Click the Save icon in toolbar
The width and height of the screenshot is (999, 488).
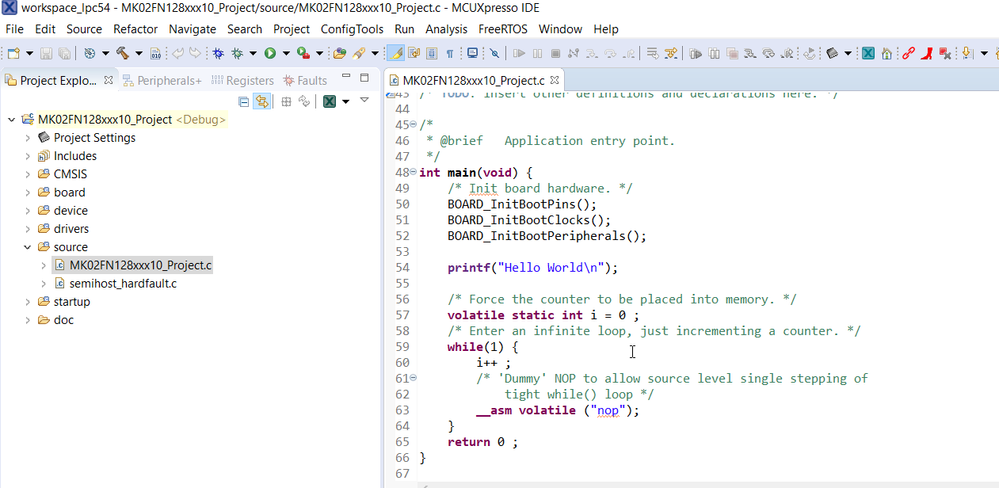47,54
